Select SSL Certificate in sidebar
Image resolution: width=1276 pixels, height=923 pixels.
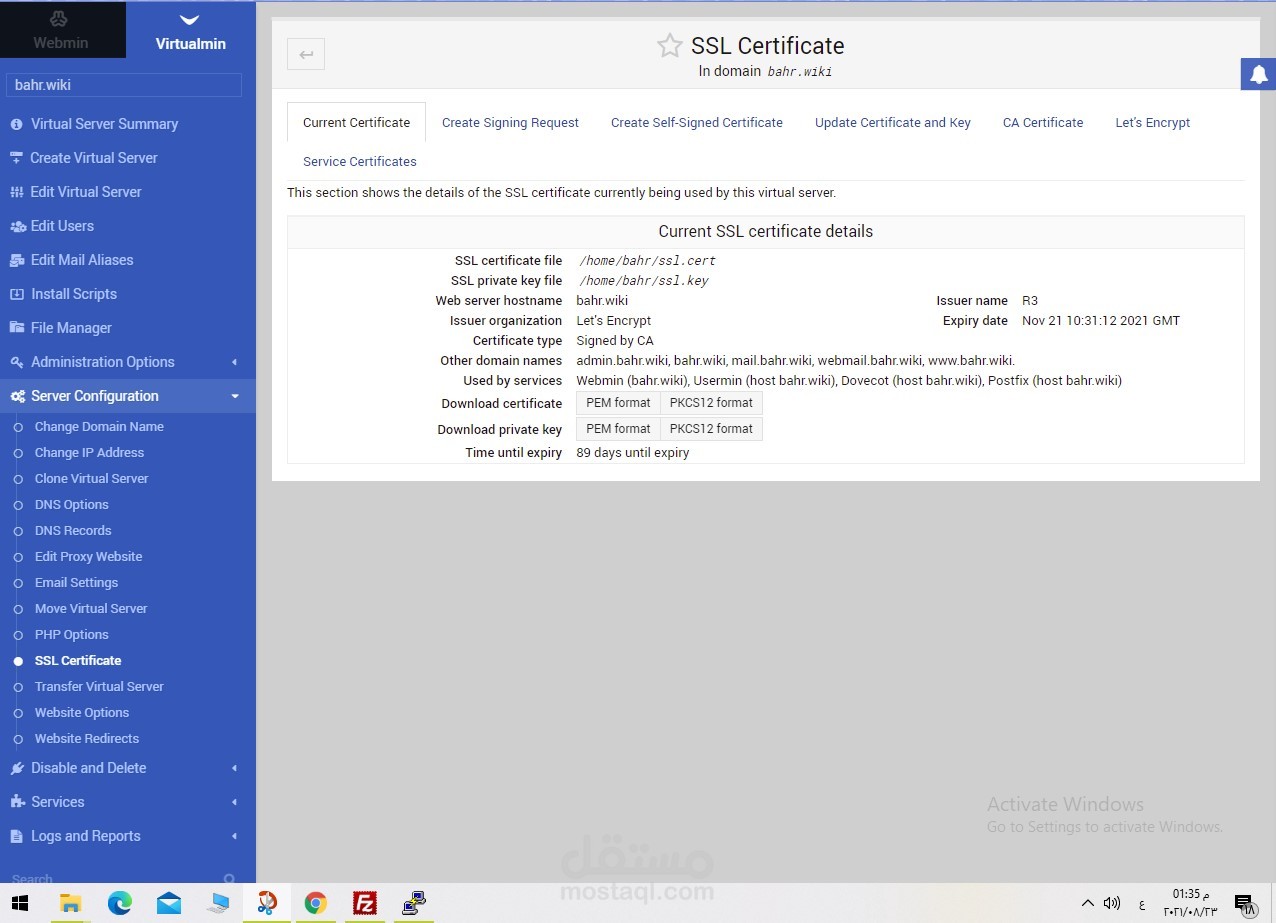coord(78,661)
